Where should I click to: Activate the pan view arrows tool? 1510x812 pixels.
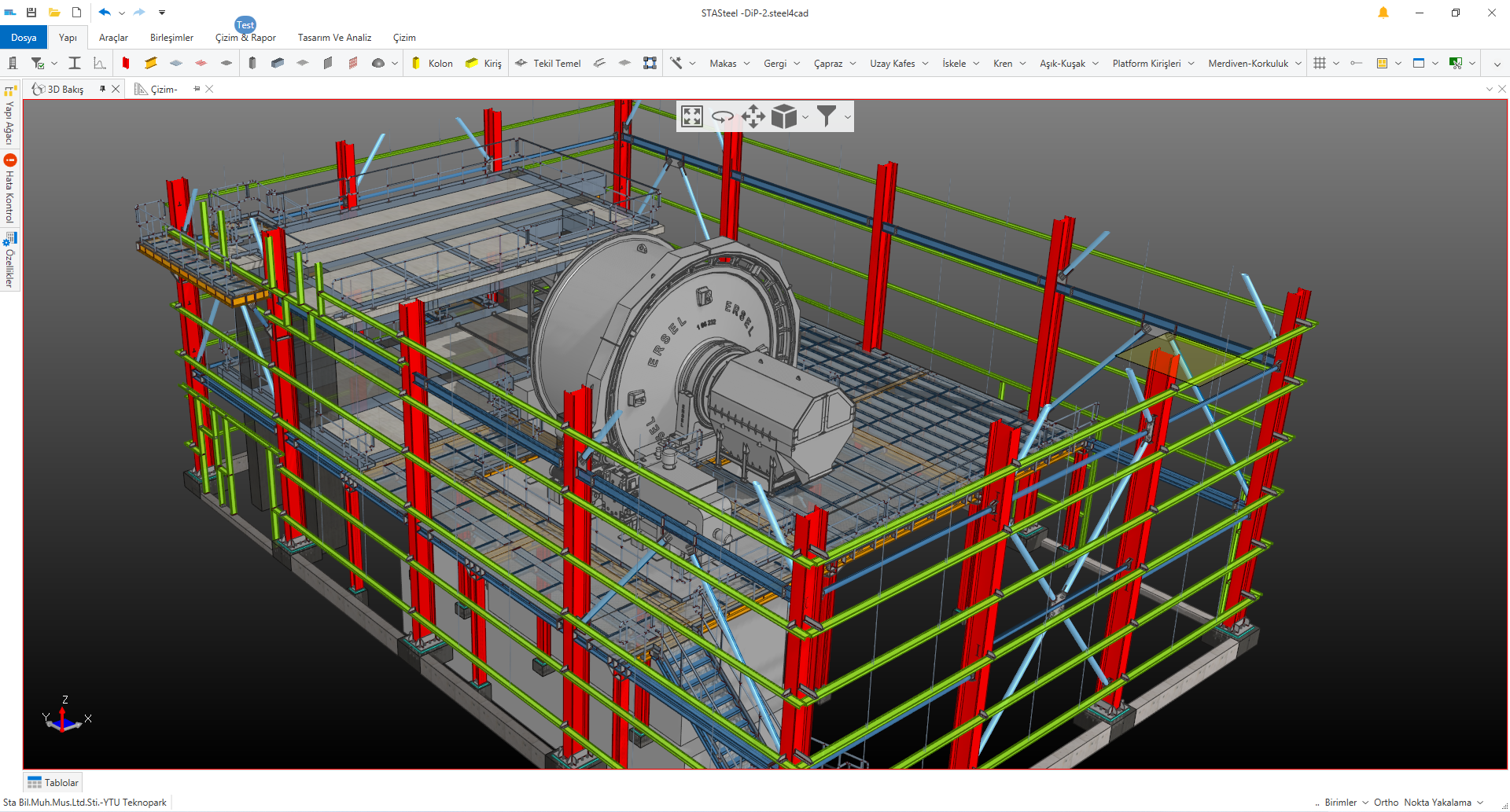753,116
